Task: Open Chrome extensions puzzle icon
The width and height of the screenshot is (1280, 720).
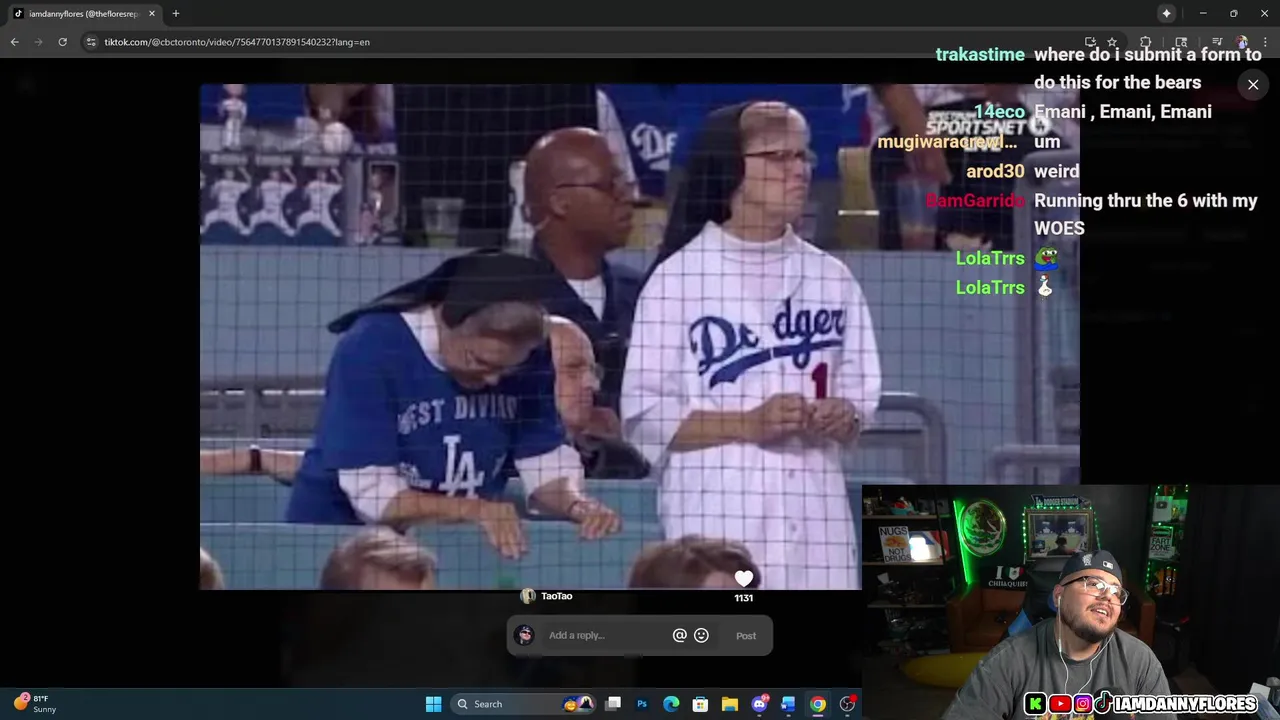Action: (x=1146, y=42)
